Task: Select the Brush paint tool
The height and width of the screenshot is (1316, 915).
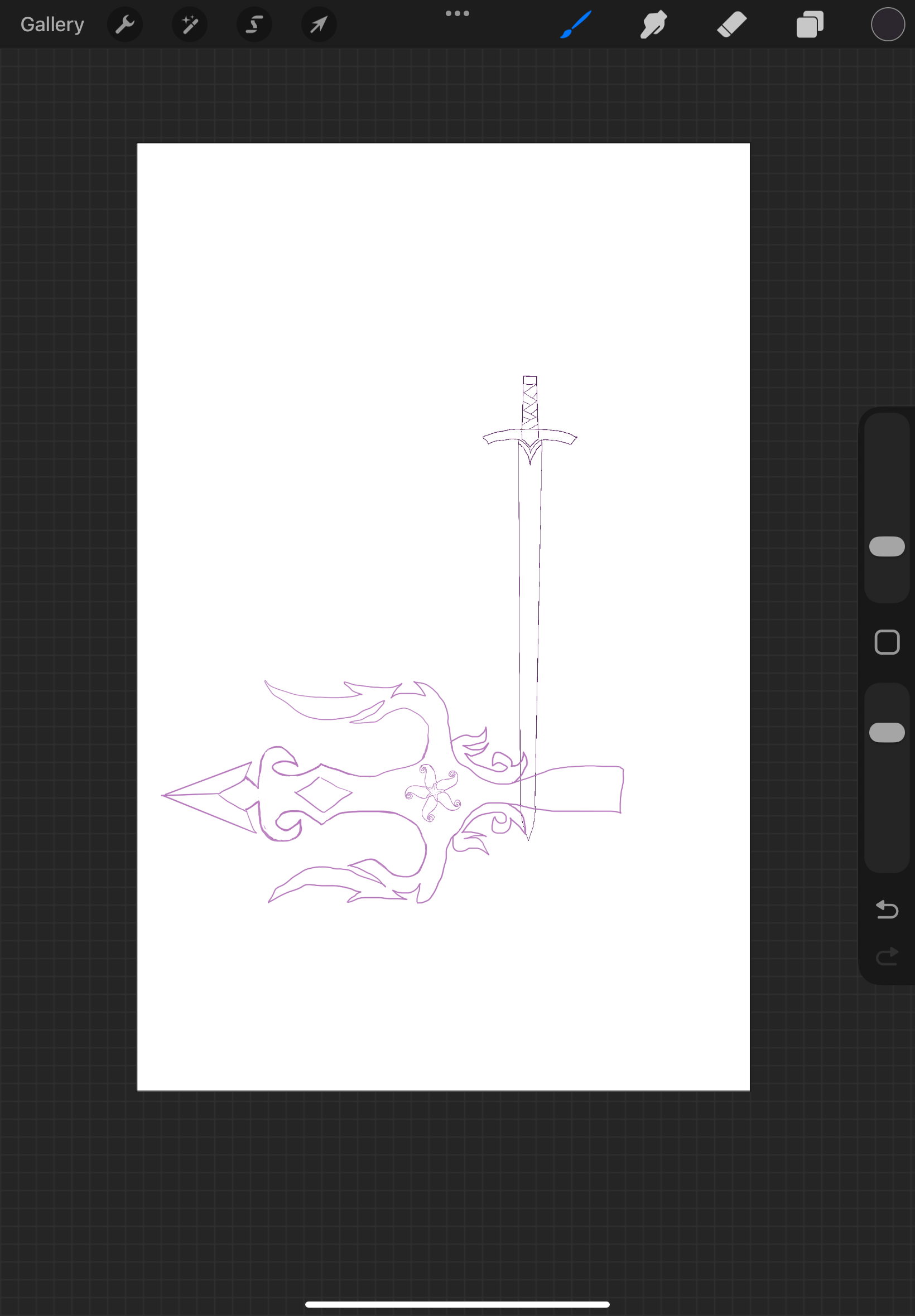Action: click(576, 25)
